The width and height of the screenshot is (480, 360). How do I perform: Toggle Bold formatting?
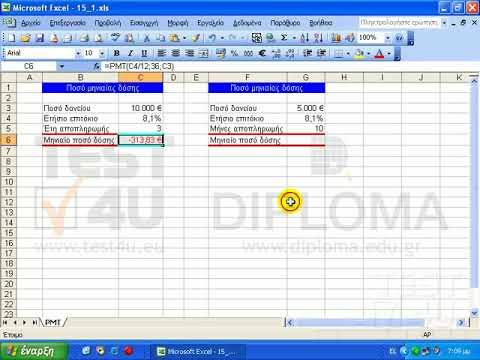click(x=116, y=53)
